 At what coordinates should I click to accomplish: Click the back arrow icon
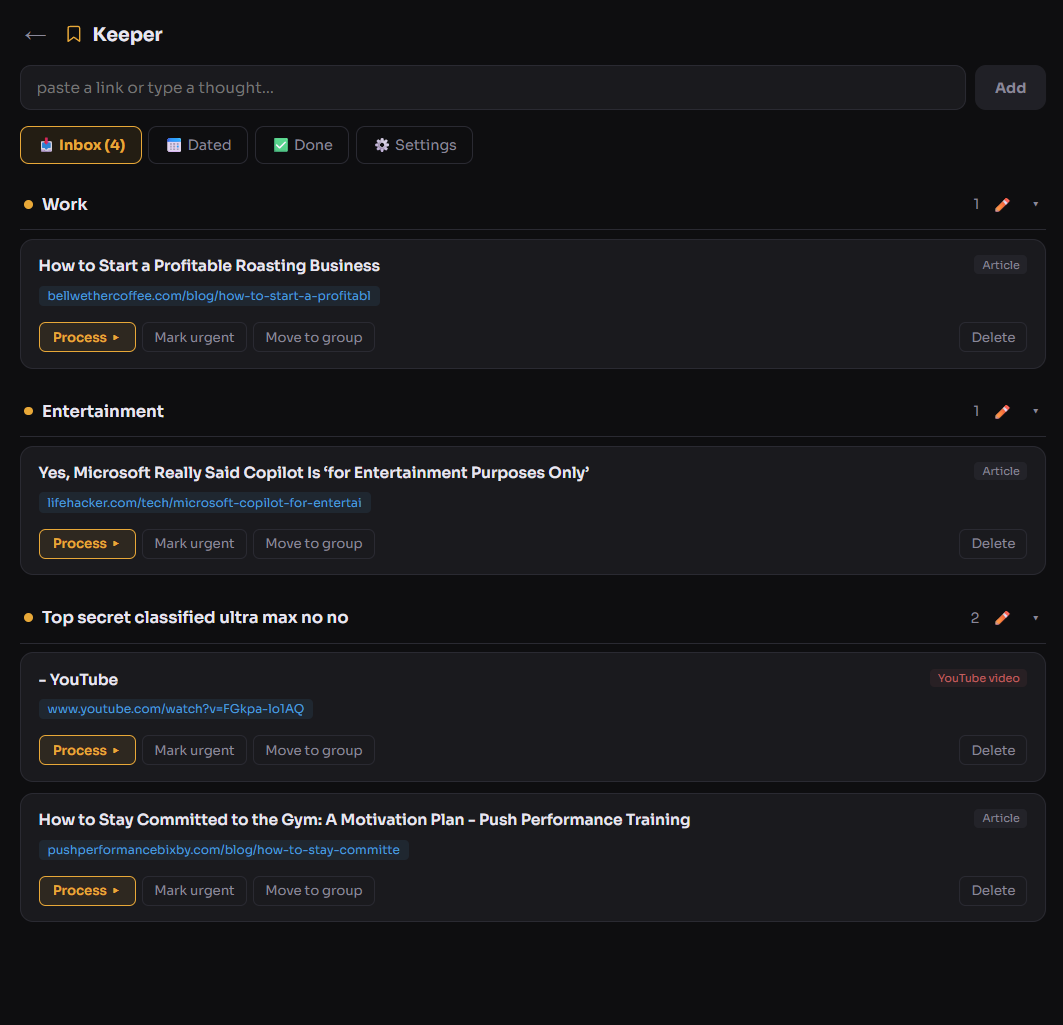tap(35, 35)
